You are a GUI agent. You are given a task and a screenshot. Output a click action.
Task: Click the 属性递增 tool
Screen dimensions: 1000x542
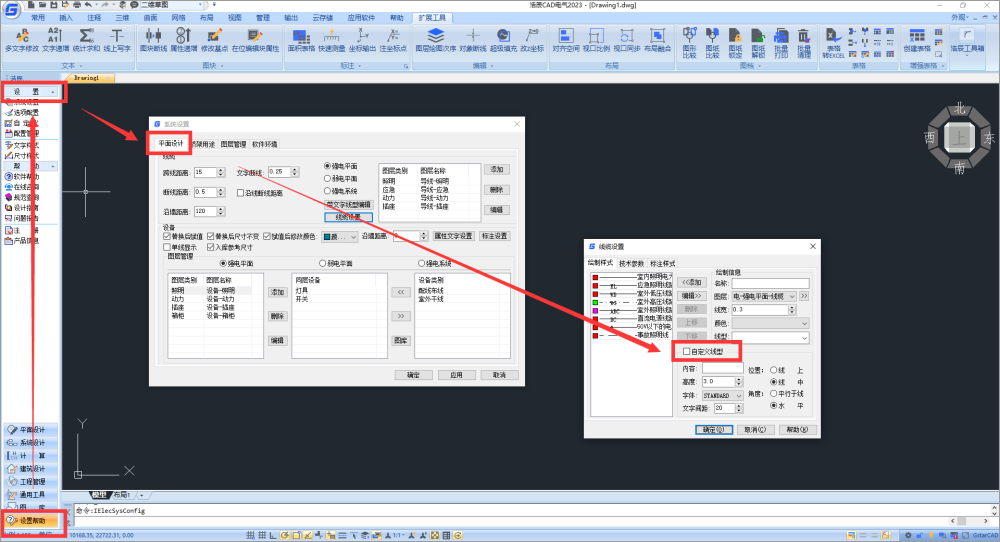tap(184, 40)
